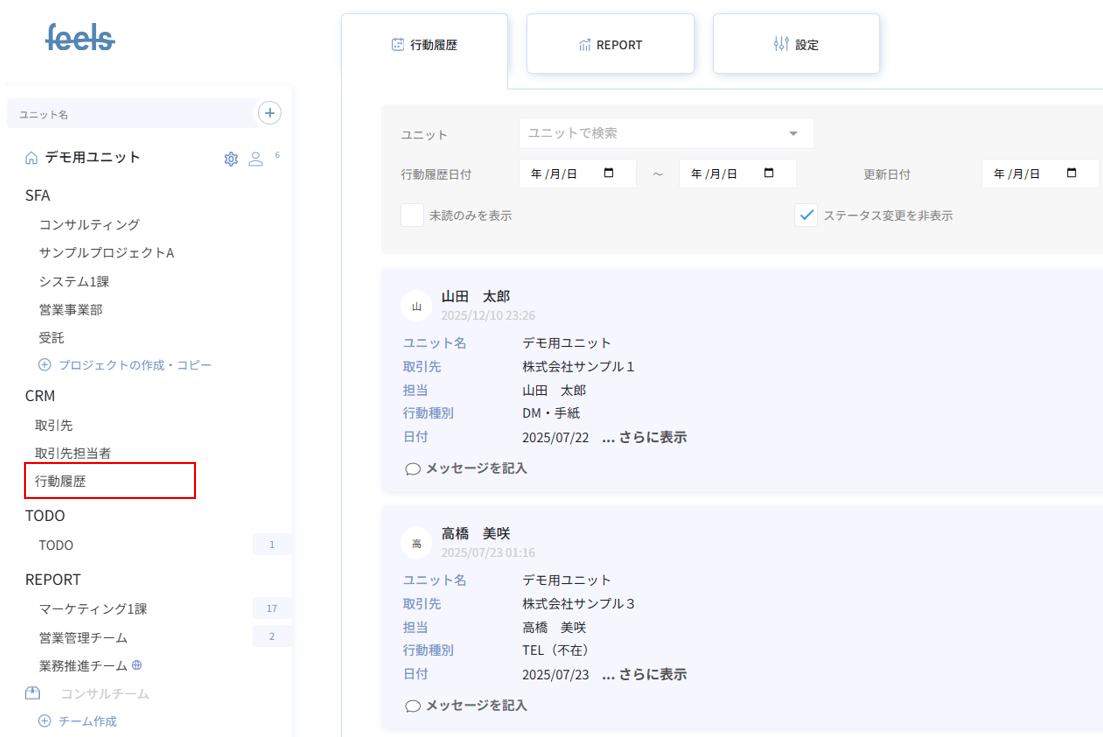Click the unit members person icon
Viewport: 1103px width, 737px height.
coord(256,159)
